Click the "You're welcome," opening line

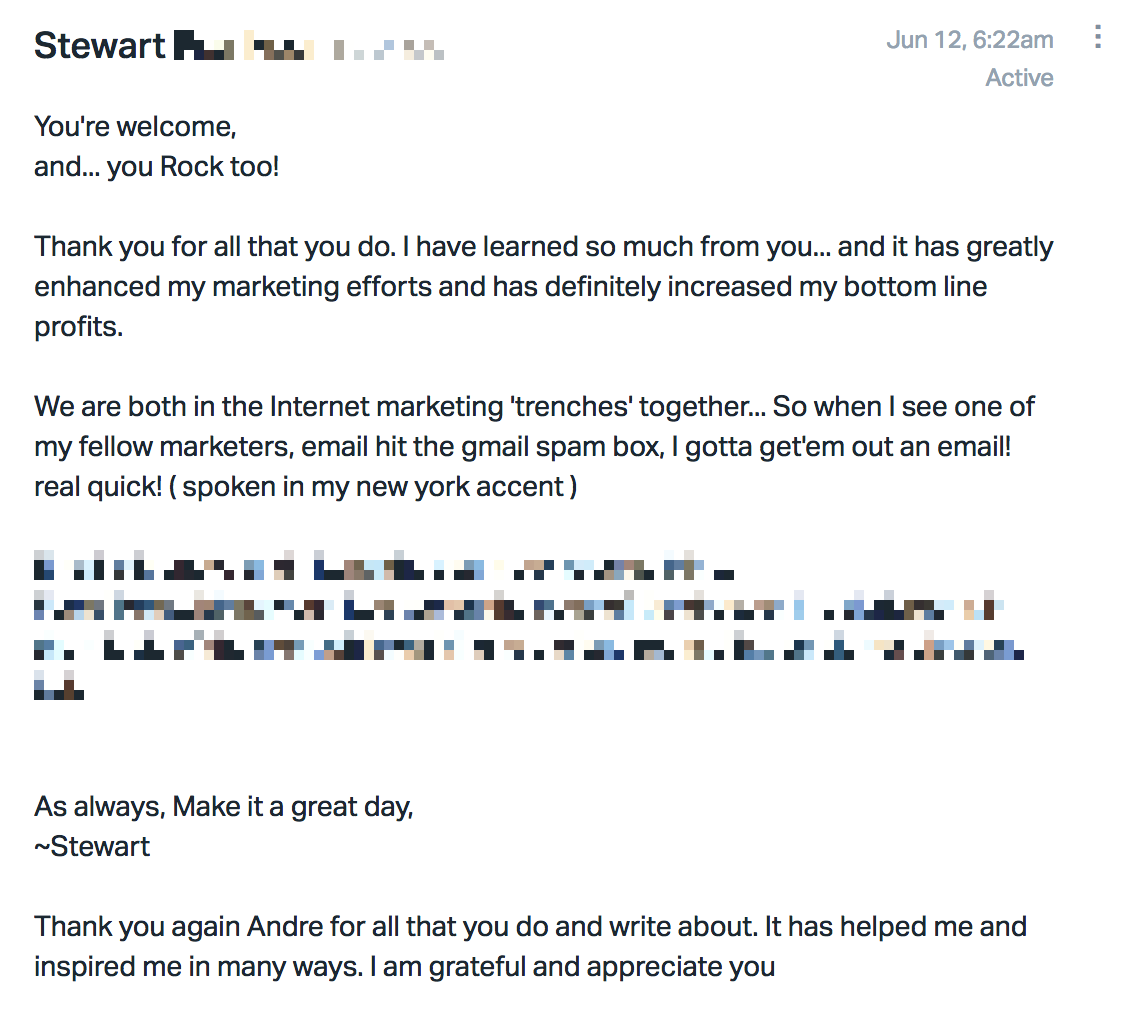point(135,127)
